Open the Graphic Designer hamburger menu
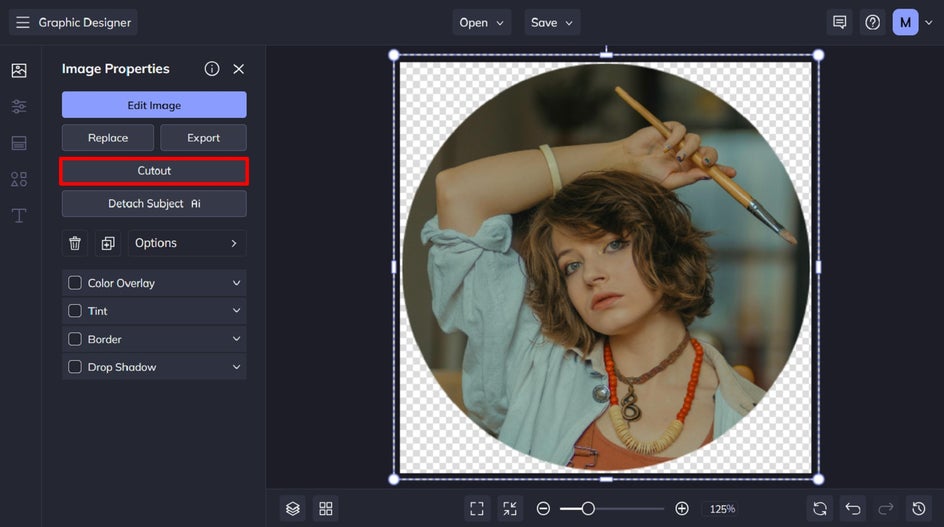The image size is (944, 527). pyautogui.click(x=22, y=22)
